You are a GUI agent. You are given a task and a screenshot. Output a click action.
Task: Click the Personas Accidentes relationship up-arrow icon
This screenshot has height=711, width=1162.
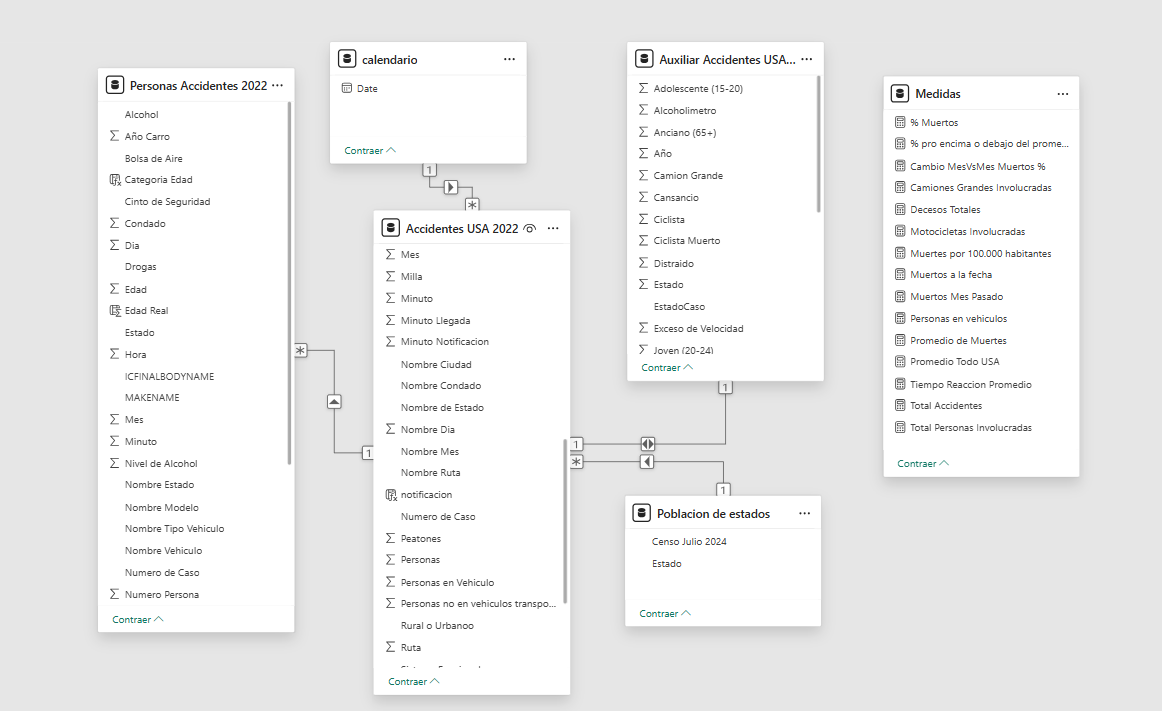click(x=334, y=401)
